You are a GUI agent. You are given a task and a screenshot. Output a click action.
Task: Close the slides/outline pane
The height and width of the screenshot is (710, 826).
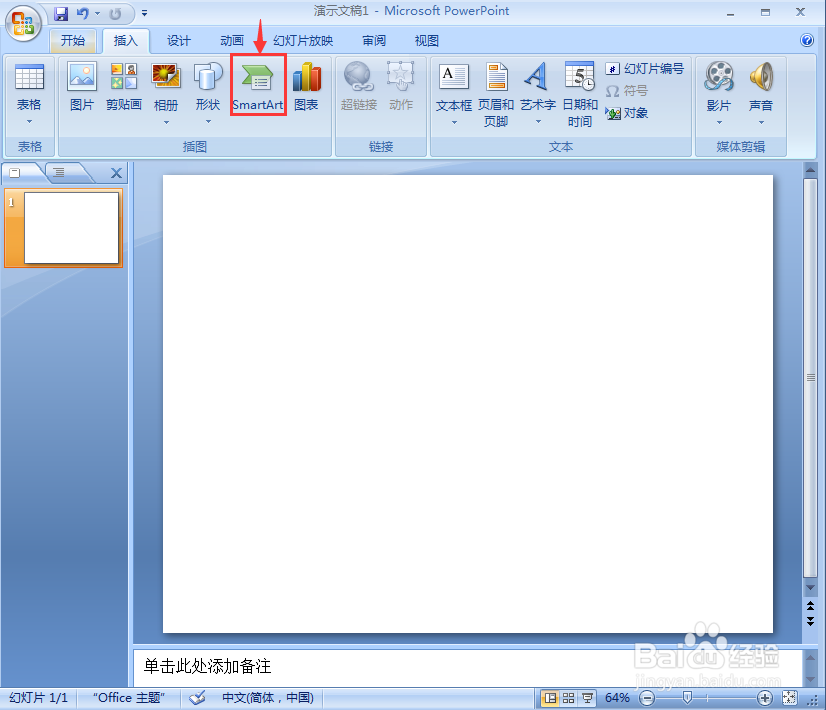pyautogui.click(x=116, y=173)
